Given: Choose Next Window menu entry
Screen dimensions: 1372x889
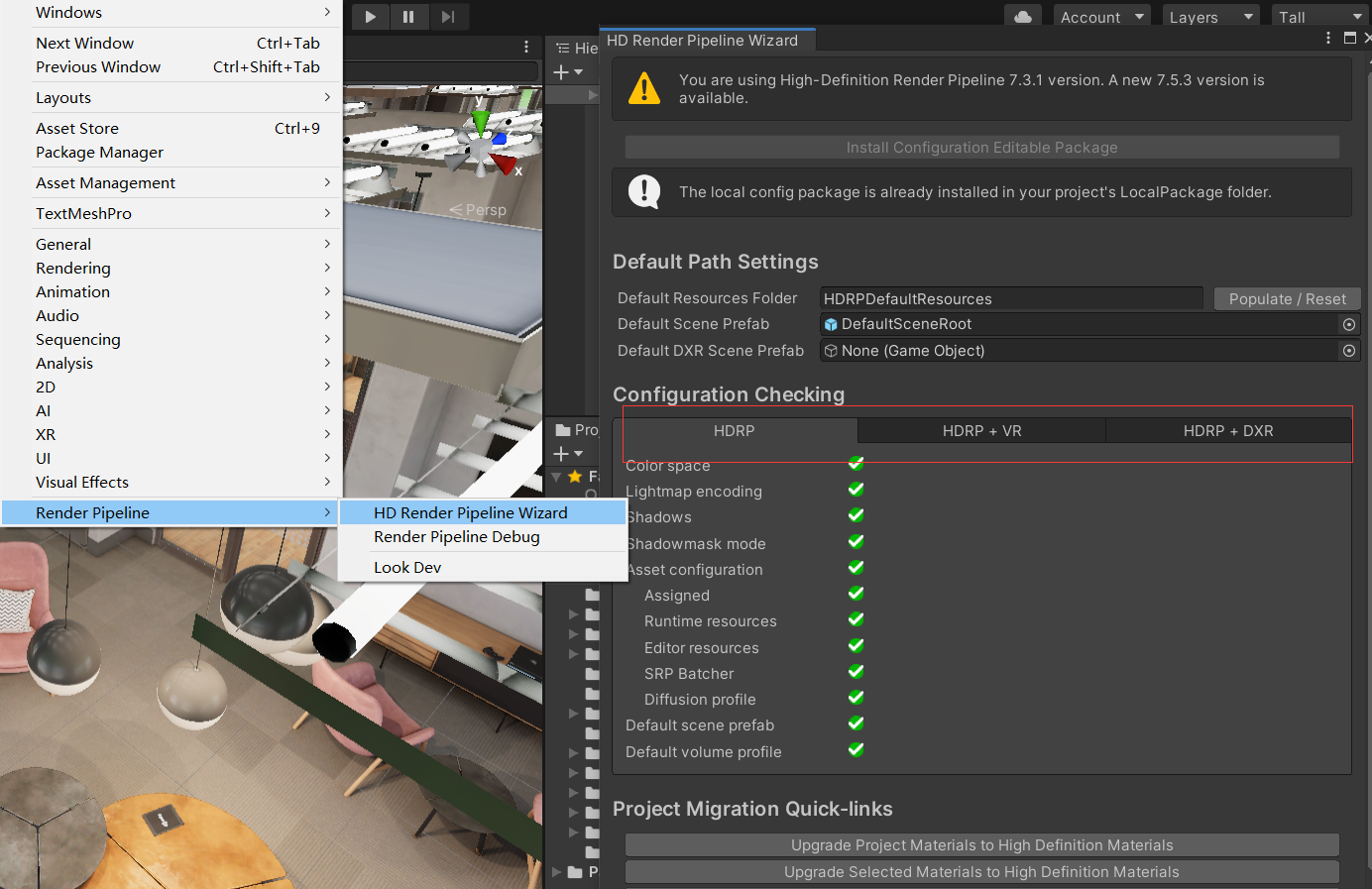Looking at the screenshot, I should (171, 43).
